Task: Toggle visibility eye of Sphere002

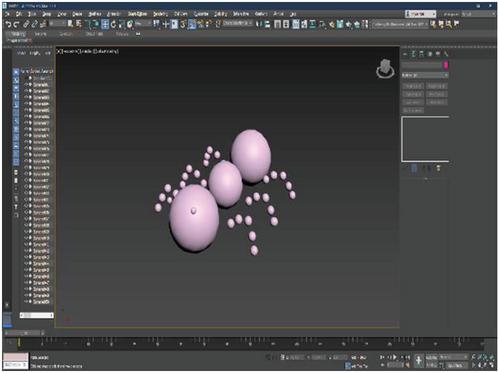Action: (26, 91)
